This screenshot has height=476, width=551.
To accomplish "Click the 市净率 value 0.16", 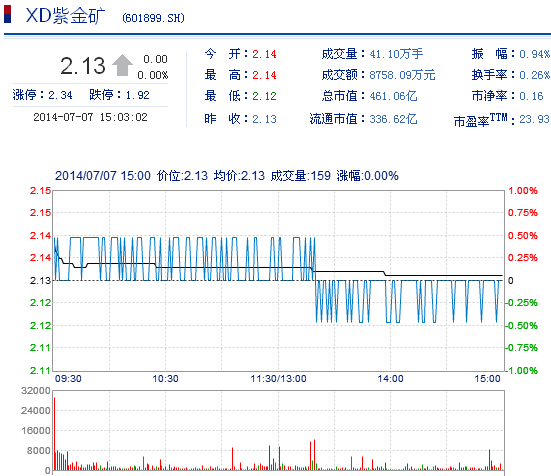I will [x=531, y=96].
